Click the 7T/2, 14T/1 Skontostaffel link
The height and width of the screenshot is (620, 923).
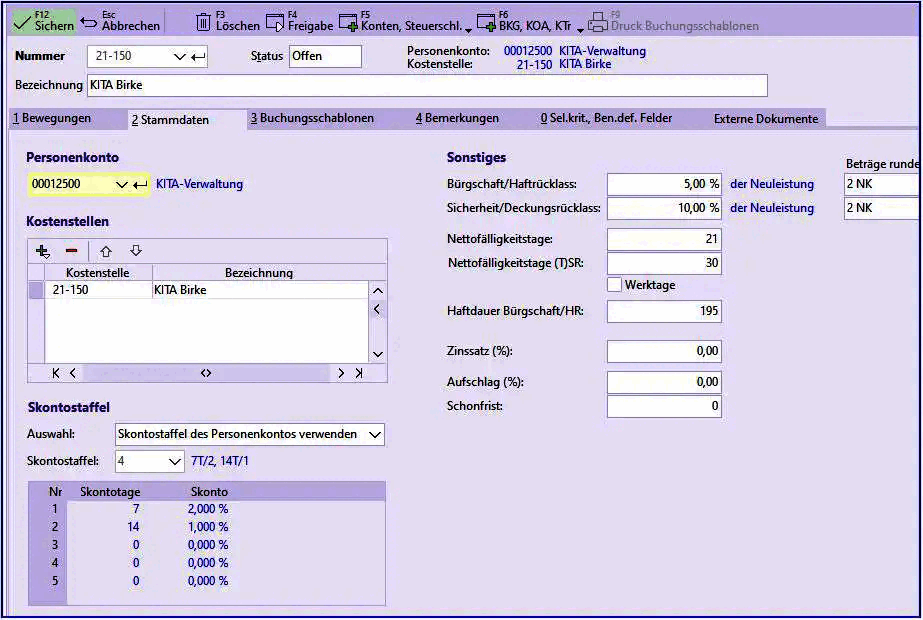pos(220,461)
